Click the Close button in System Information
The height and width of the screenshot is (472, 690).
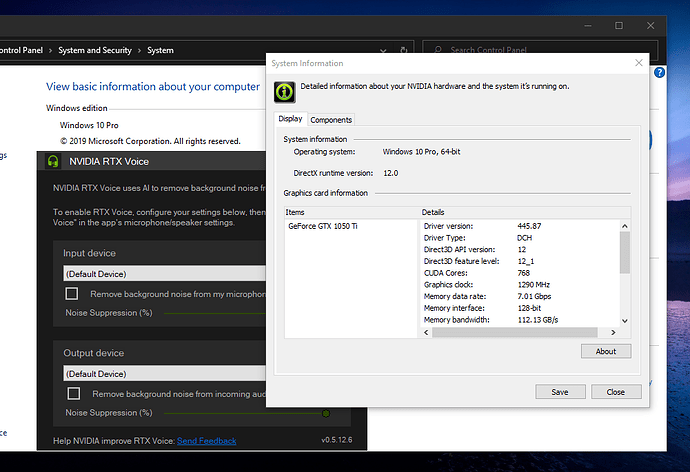pyautogui.click(x=616, y=392)
